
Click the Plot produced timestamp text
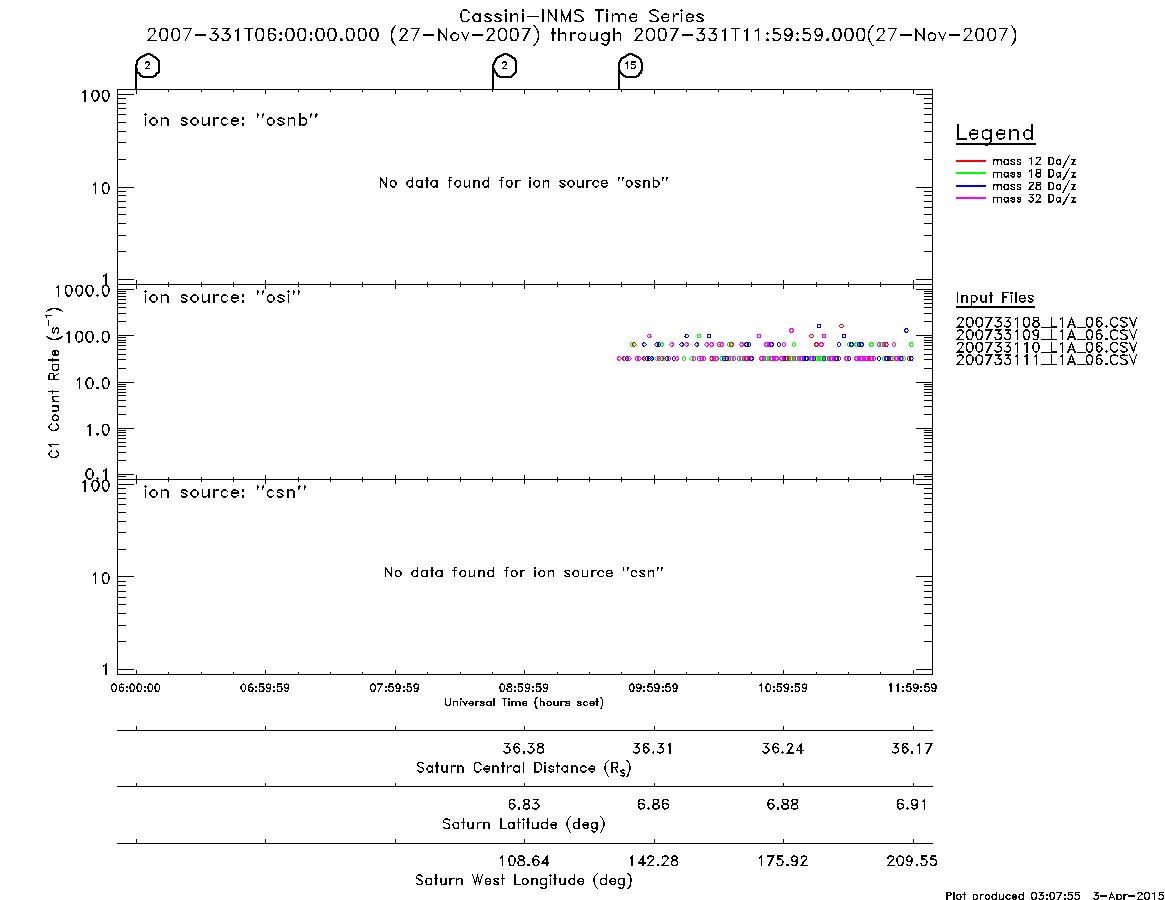click(x=1054, y=895)
